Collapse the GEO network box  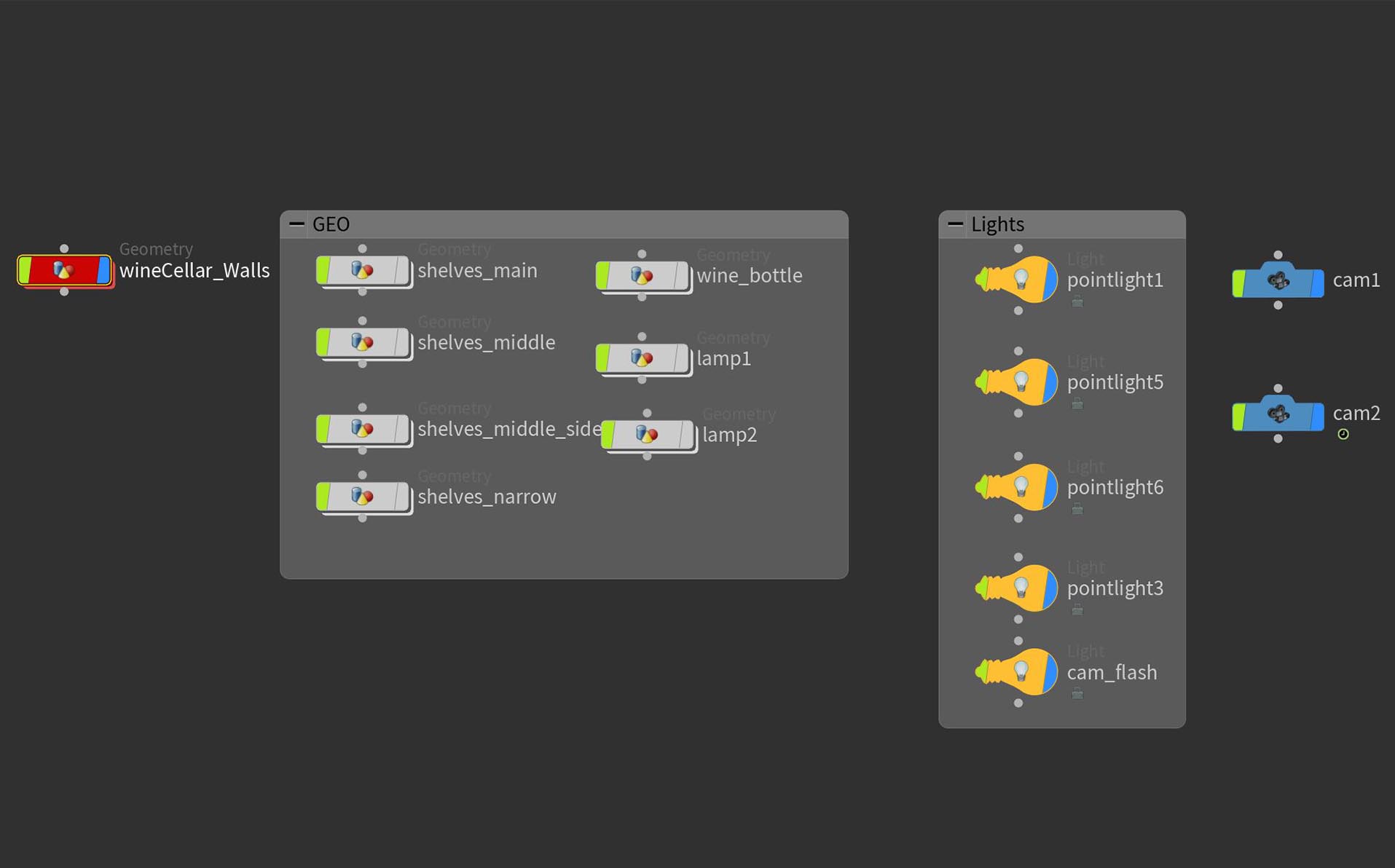[296, 224]
